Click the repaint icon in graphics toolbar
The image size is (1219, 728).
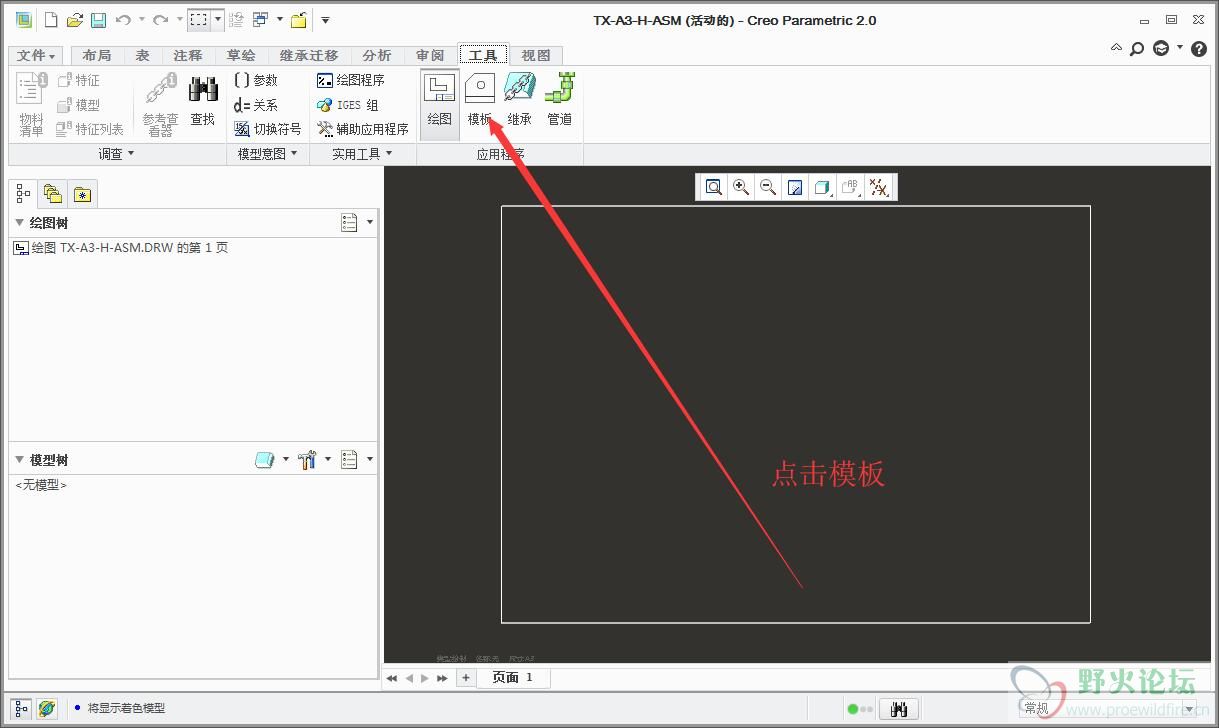click(x=795, y=187)
